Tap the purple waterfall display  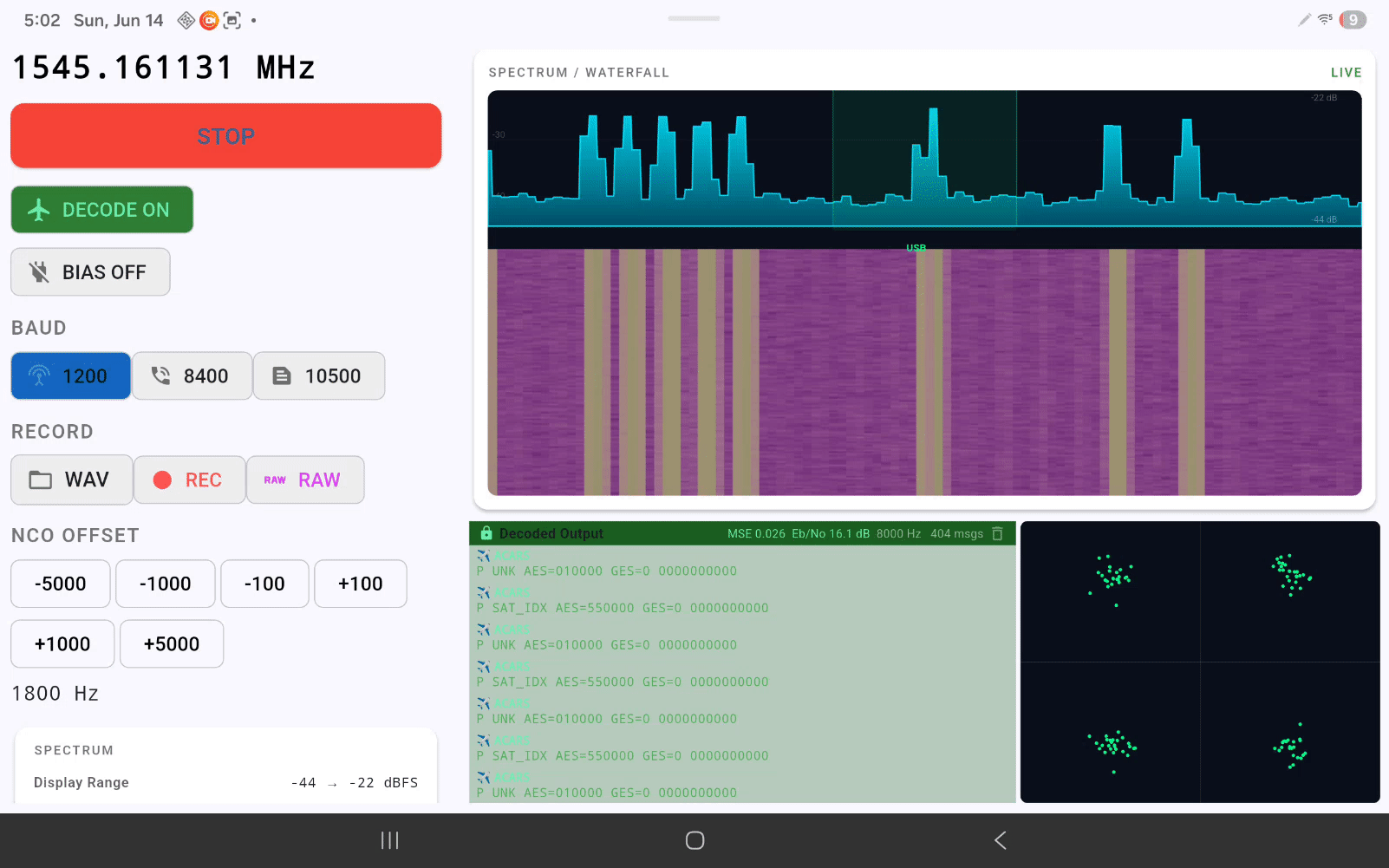[924, 372]
